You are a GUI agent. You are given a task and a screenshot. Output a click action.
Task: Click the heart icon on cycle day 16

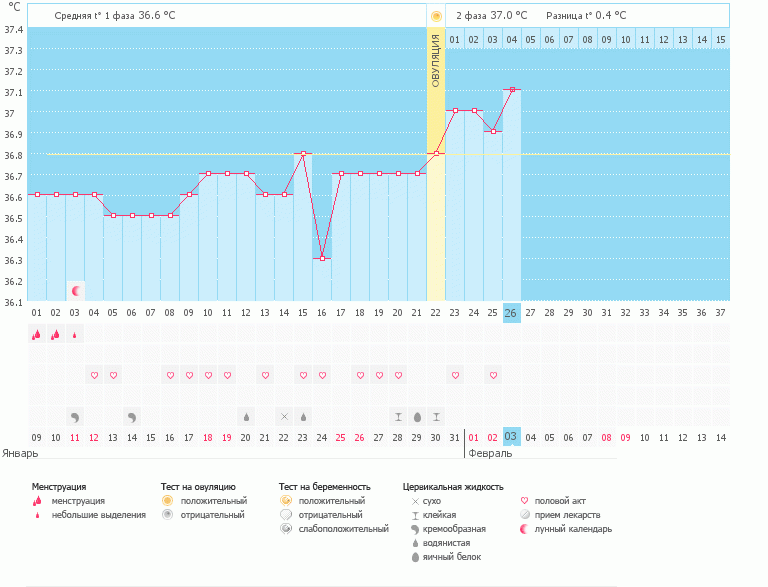(322, 375)
